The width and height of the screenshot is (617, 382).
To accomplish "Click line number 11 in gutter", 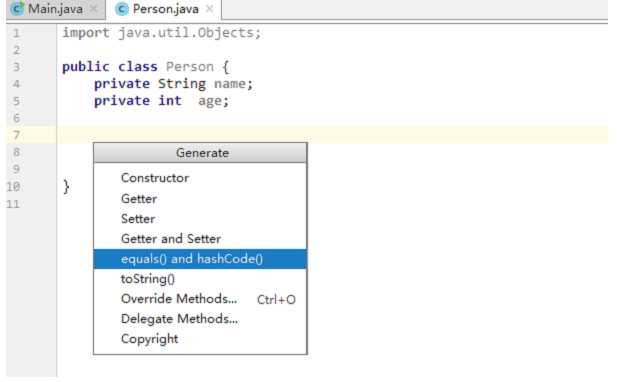I will (x=13, y=204).
